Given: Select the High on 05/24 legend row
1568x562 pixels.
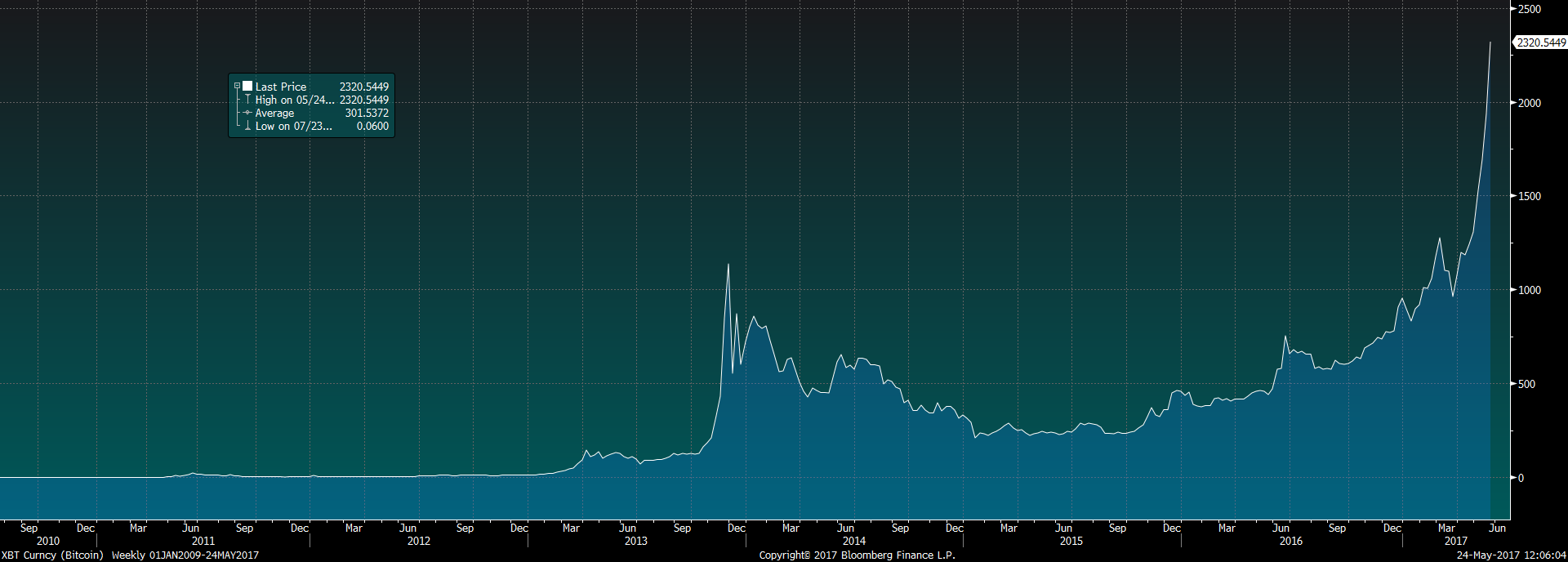Looking at the screenshot, I should (x=295, y=100).
